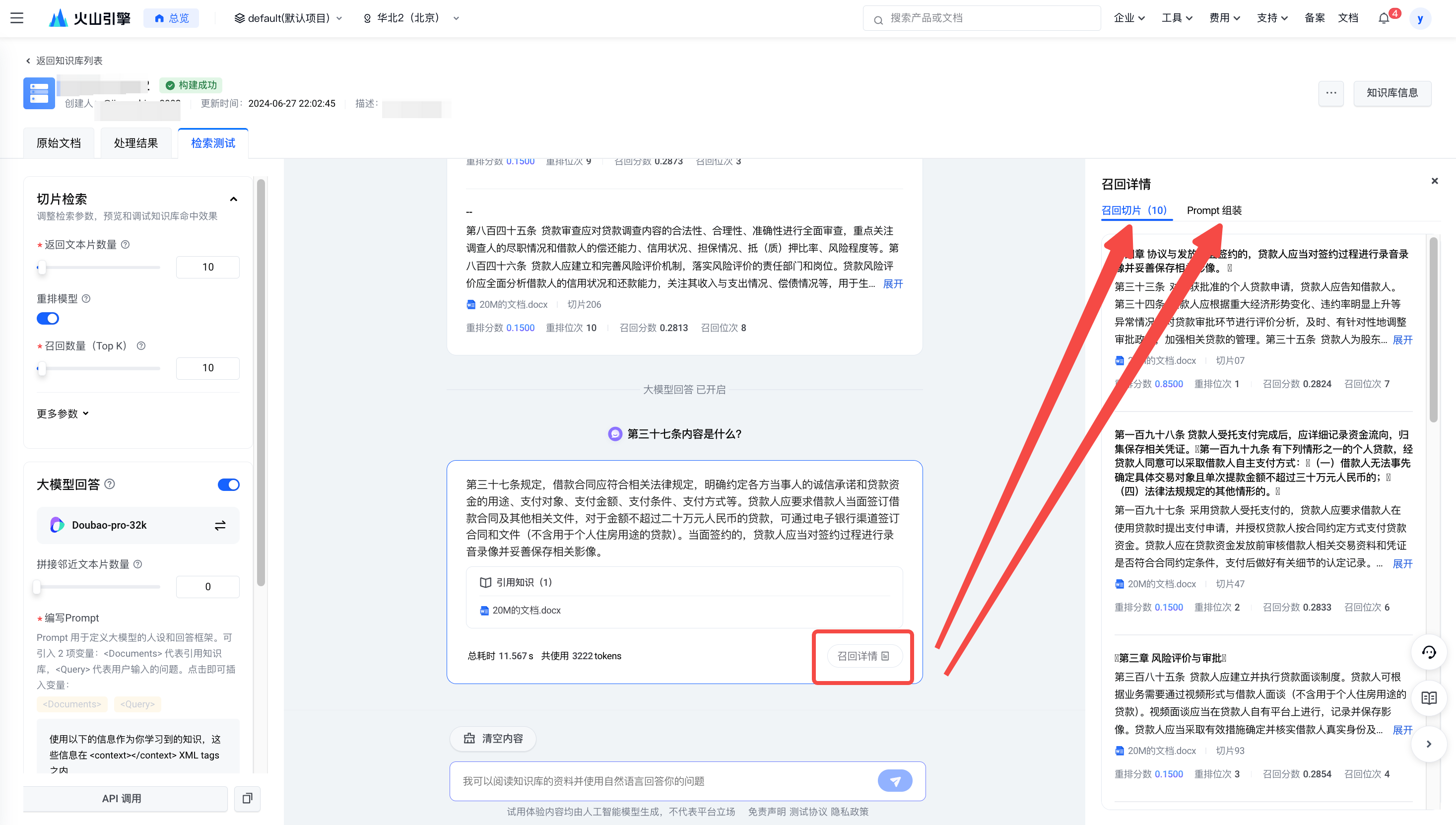This screenshot has height=825, width=1456.
Task: Click help icon next to 召回数量 (Top K)
Action: (x=141, y=345)
